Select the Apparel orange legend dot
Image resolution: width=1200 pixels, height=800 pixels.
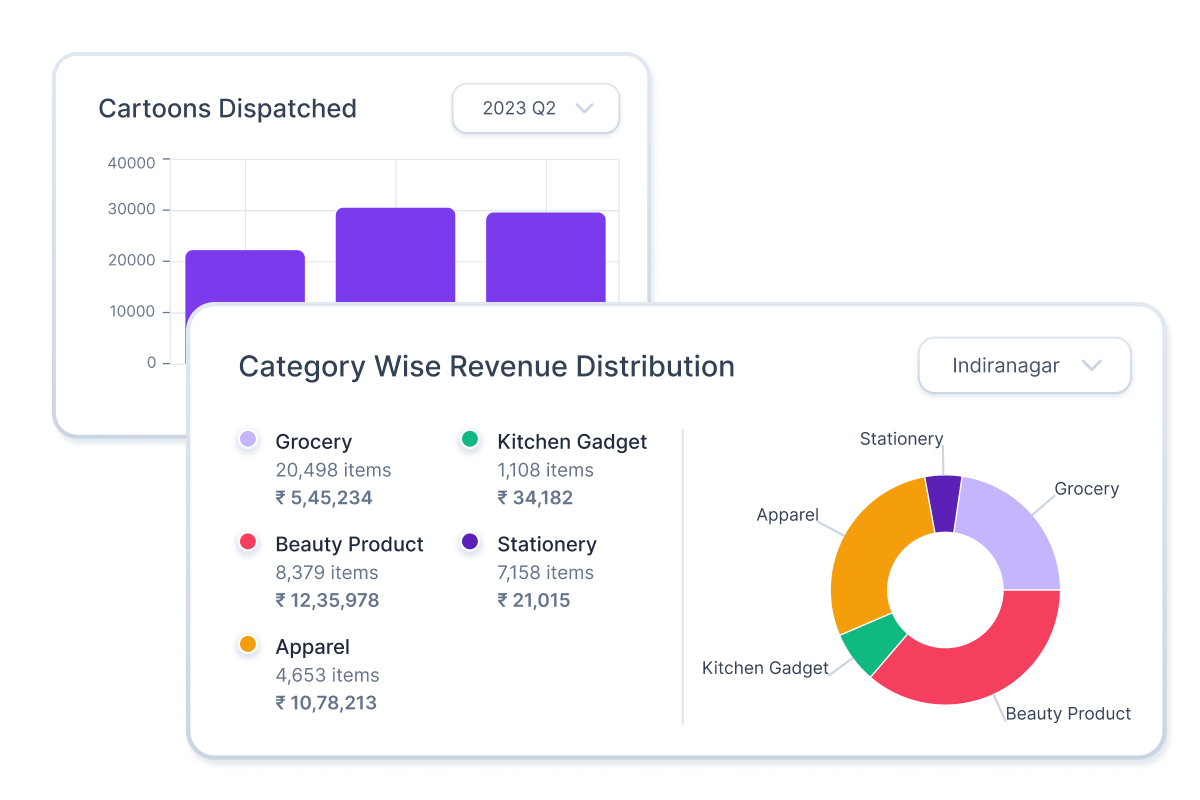[248, 646]
